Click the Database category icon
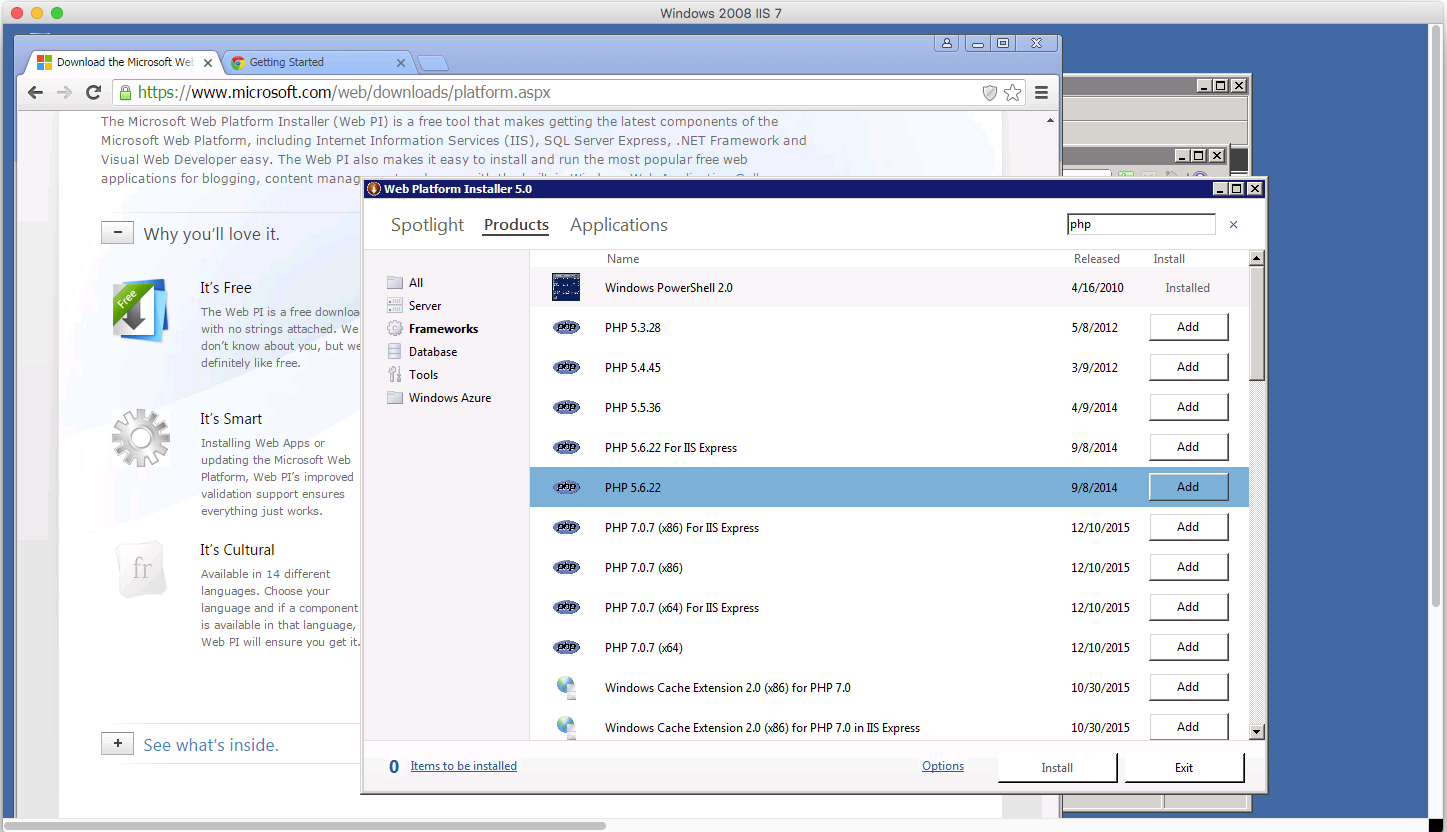The height and width of the screenshot is (832, 1447). (x=395, y=352)
